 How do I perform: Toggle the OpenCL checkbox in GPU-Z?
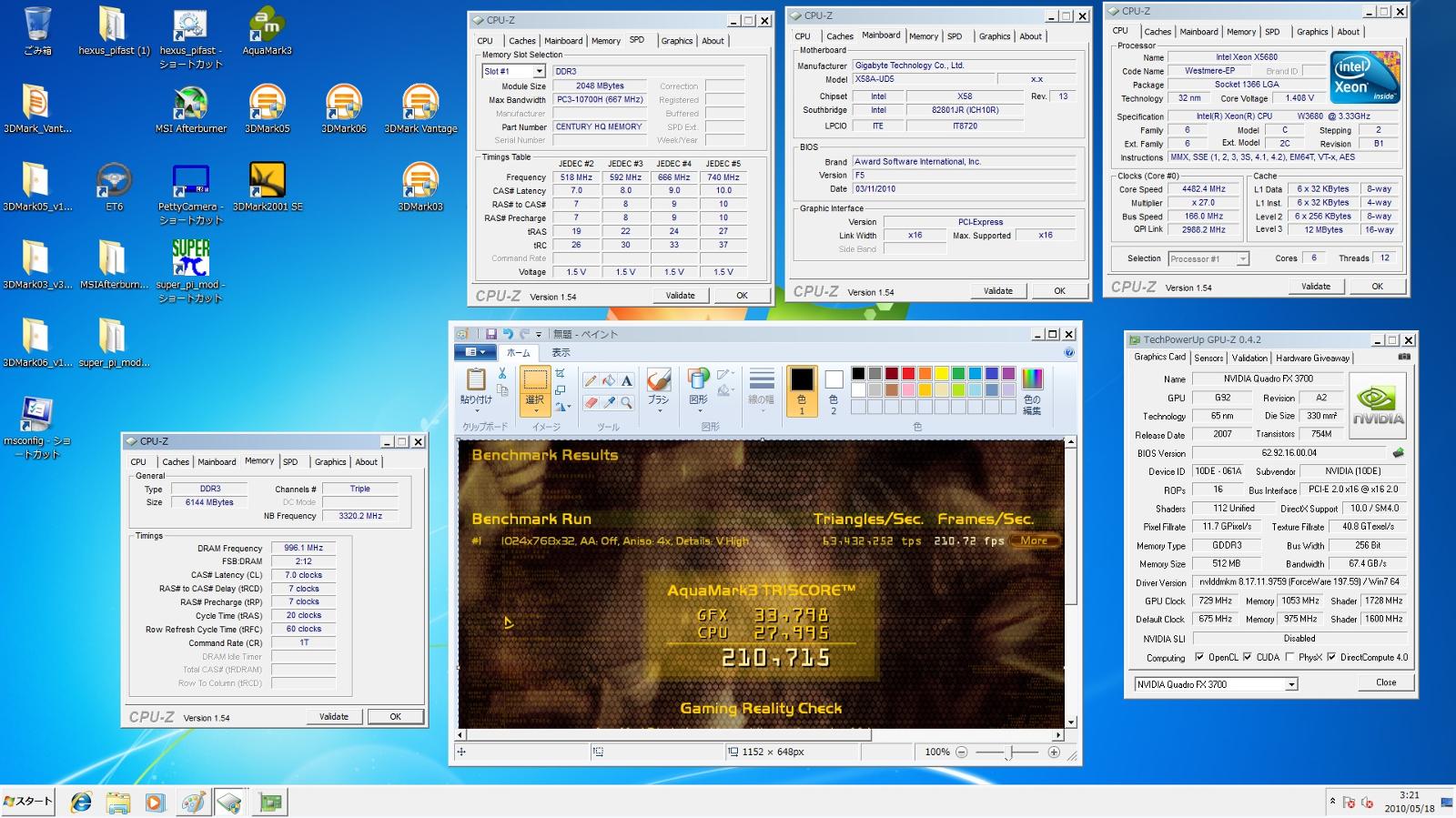pos(1199,657)
